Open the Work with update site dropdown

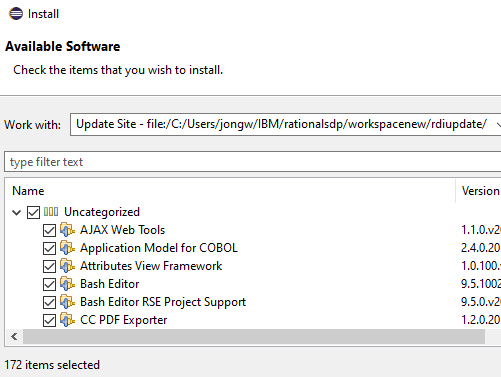(x=498, y=124)
